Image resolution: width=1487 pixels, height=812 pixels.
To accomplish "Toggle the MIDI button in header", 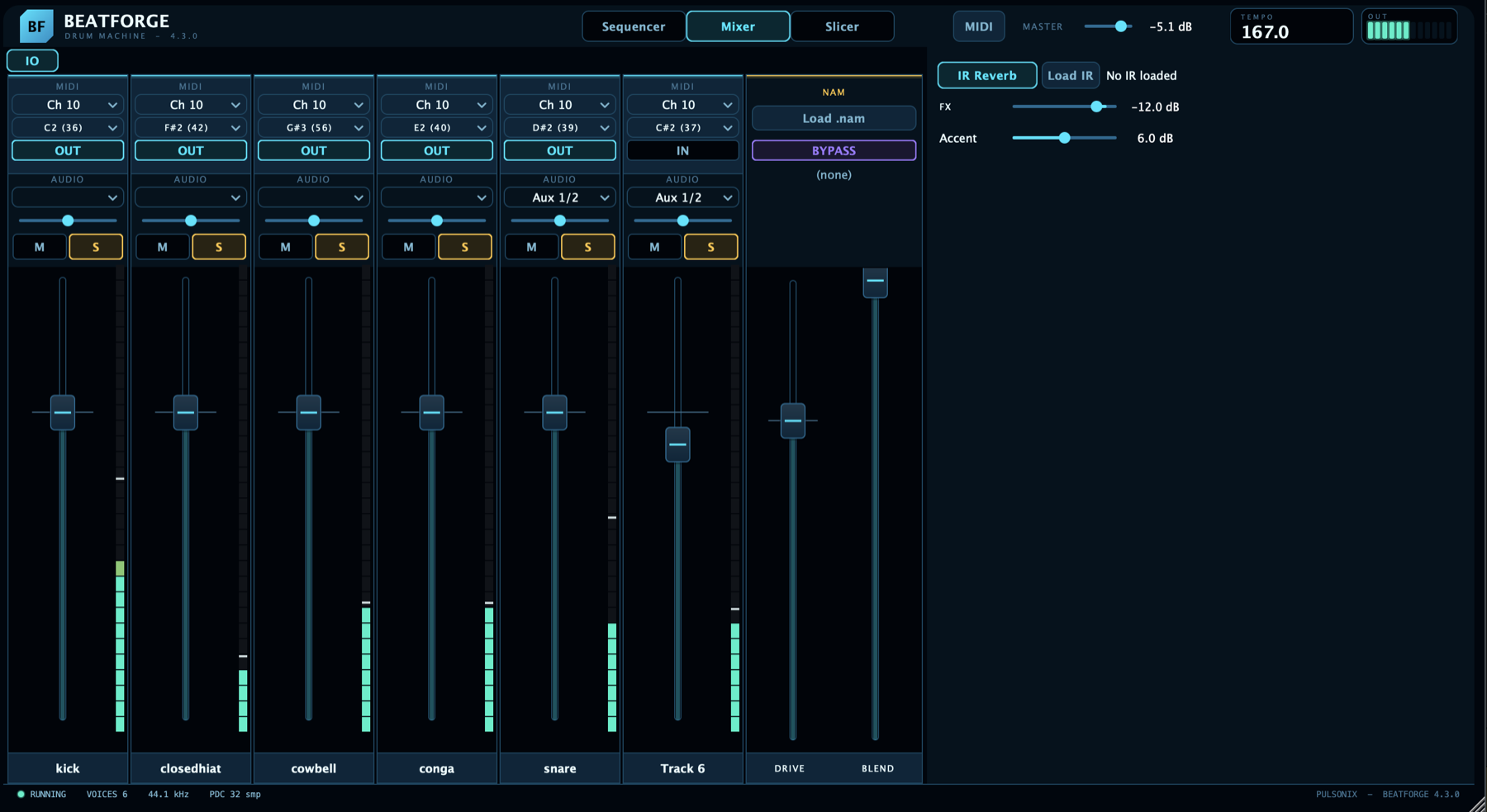I will pyautogui.click(x=979, y=26).
